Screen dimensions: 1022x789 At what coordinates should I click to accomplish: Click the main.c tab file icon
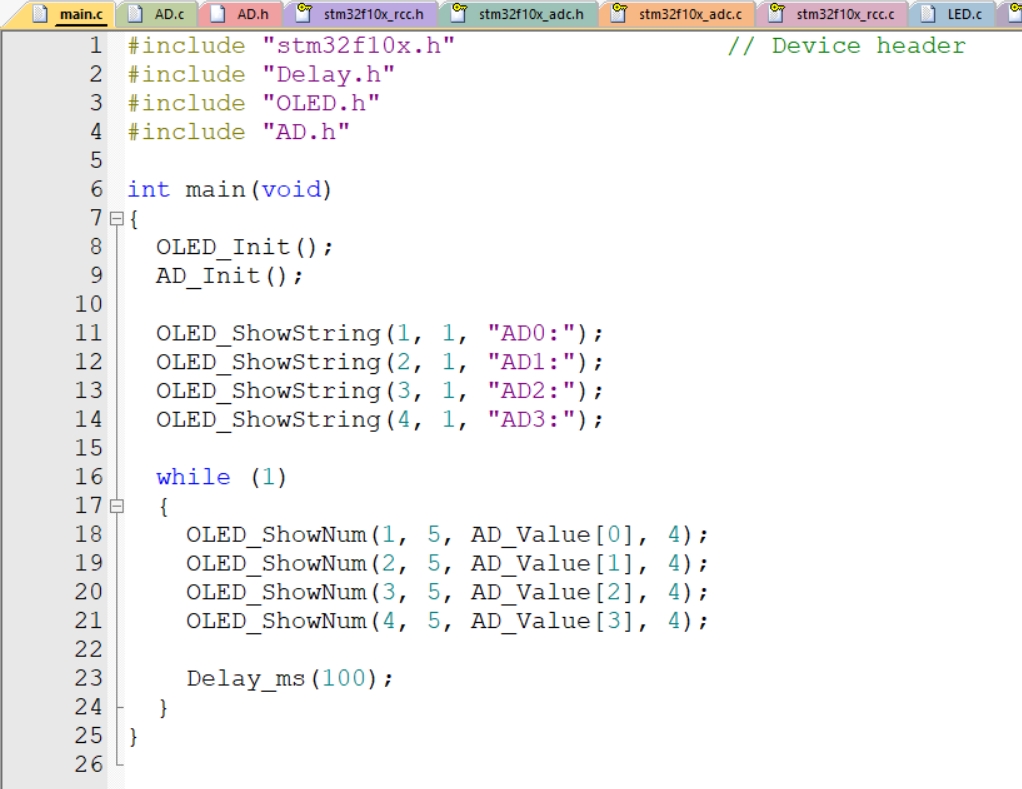coord(40,13)
